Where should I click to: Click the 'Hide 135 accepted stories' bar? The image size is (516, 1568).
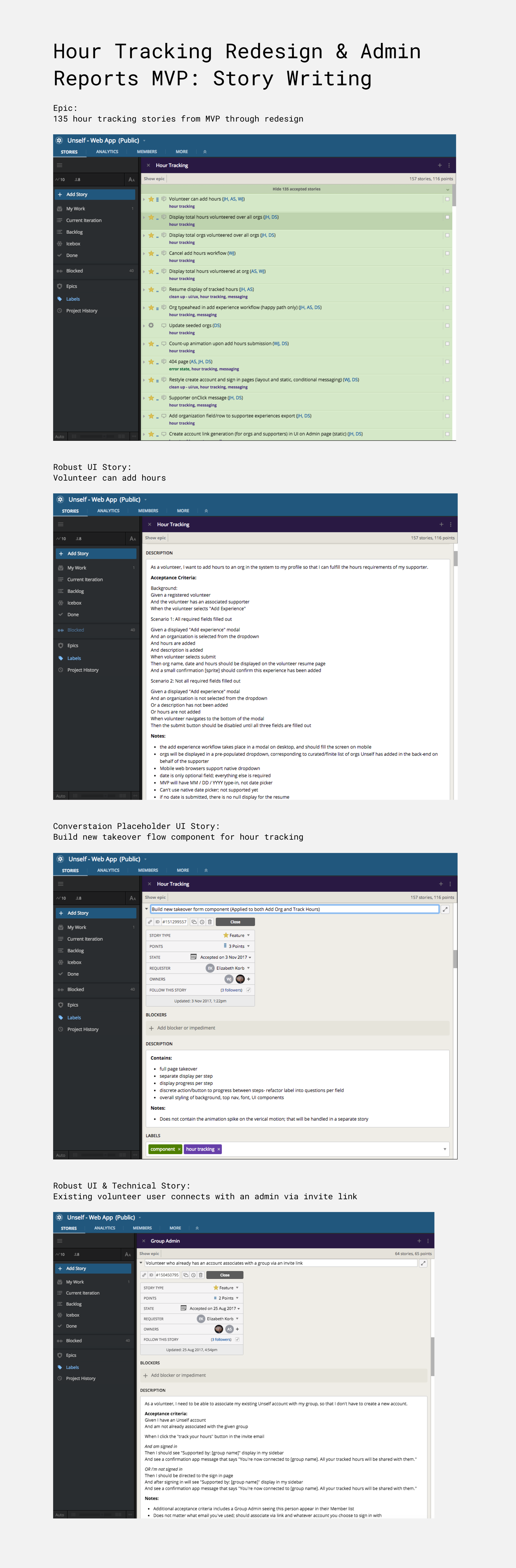(297, 189)
